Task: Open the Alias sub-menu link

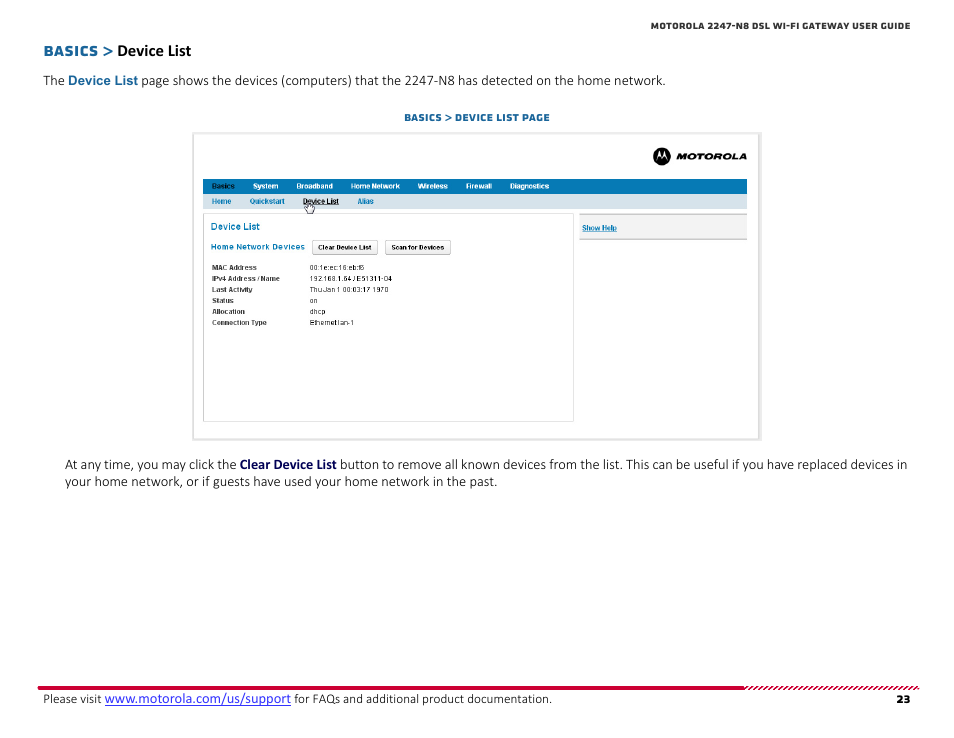Action: (365, 201)
